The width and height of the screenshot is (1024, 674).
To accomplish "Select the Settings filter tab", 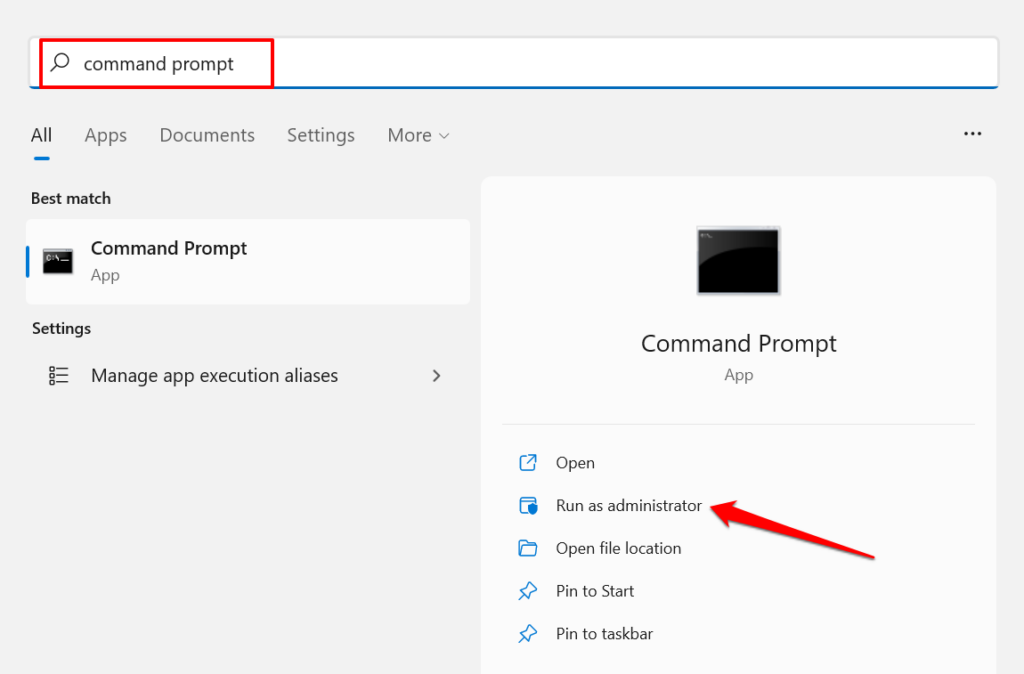I will (x=320, y=135).
